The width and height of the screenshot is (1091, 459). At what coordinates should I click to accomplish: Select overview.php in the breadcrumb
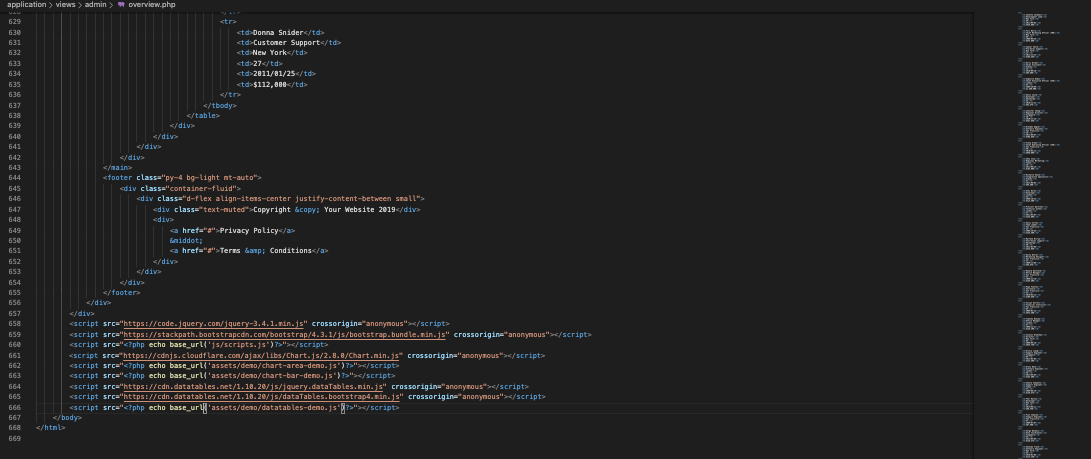tap(152, 4)
